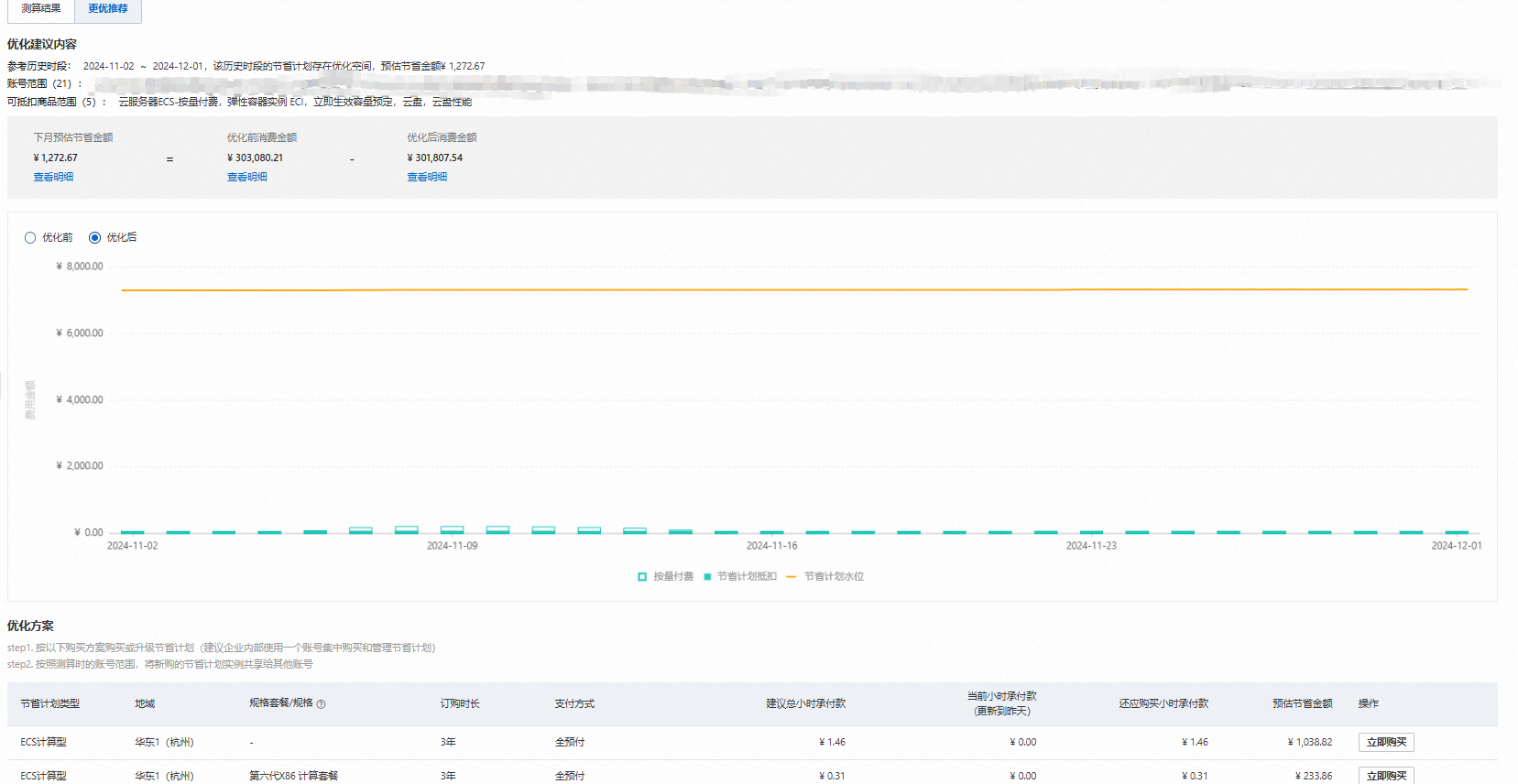The height and width of the screenshot is (784, 1518).
Task: Select the 更优推荐 tab
Action: pos(108,9)
